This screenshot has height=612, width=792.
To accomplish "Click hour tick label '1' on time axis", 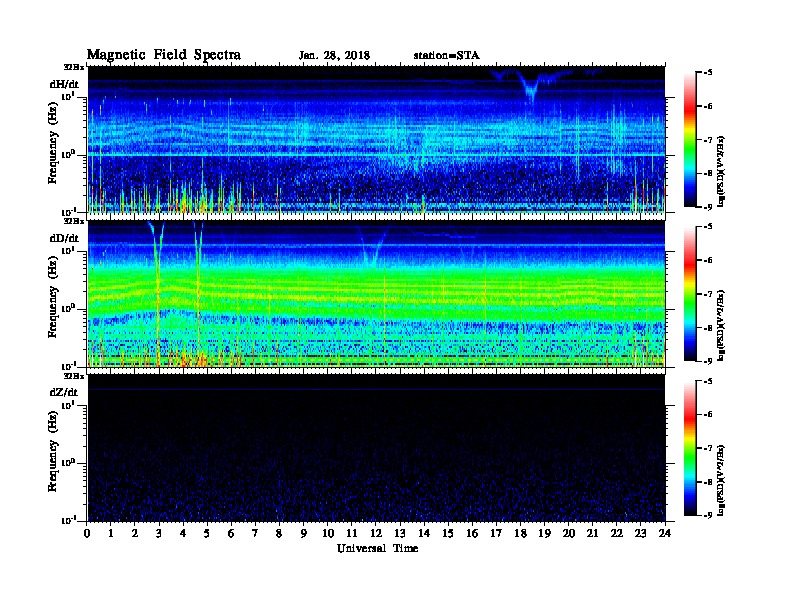I will tap(111, 533).
